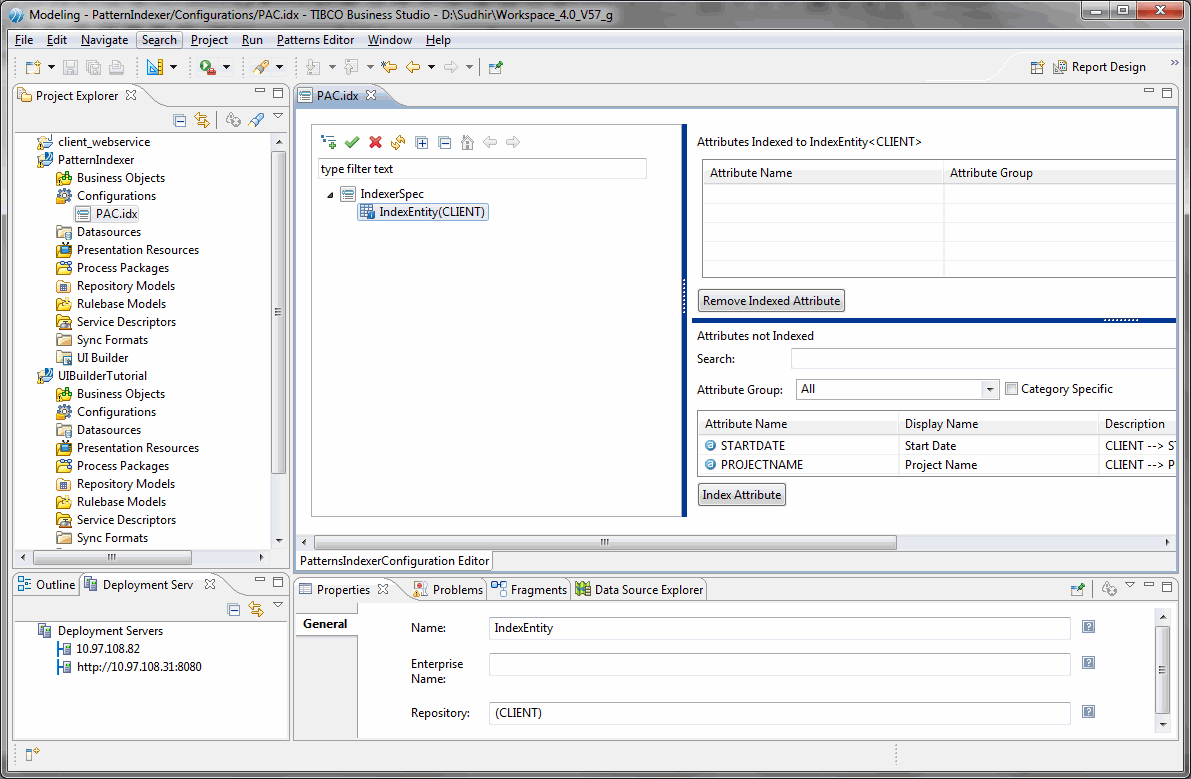Open the Project Explorer view menu
Screen dimensions: 1191x779
coord(278,117)
